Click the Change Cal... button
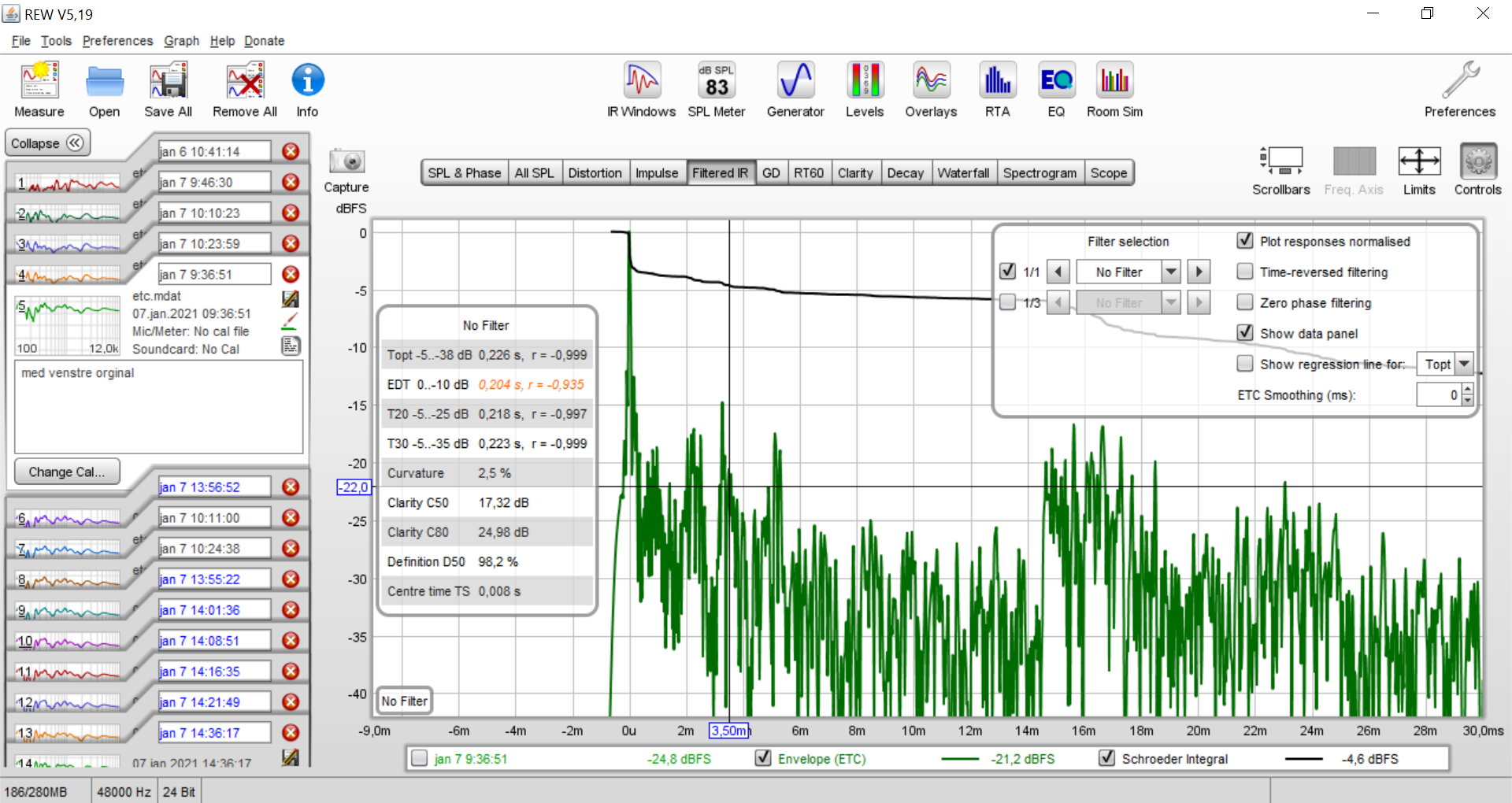 [x=67, y=472]
